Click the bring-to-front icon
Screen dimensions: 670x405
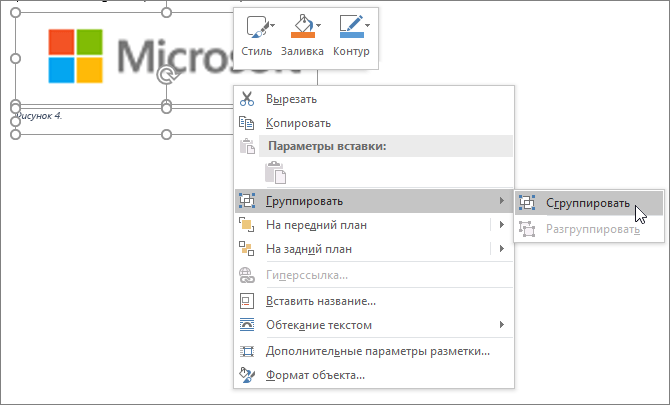[247, 225]
